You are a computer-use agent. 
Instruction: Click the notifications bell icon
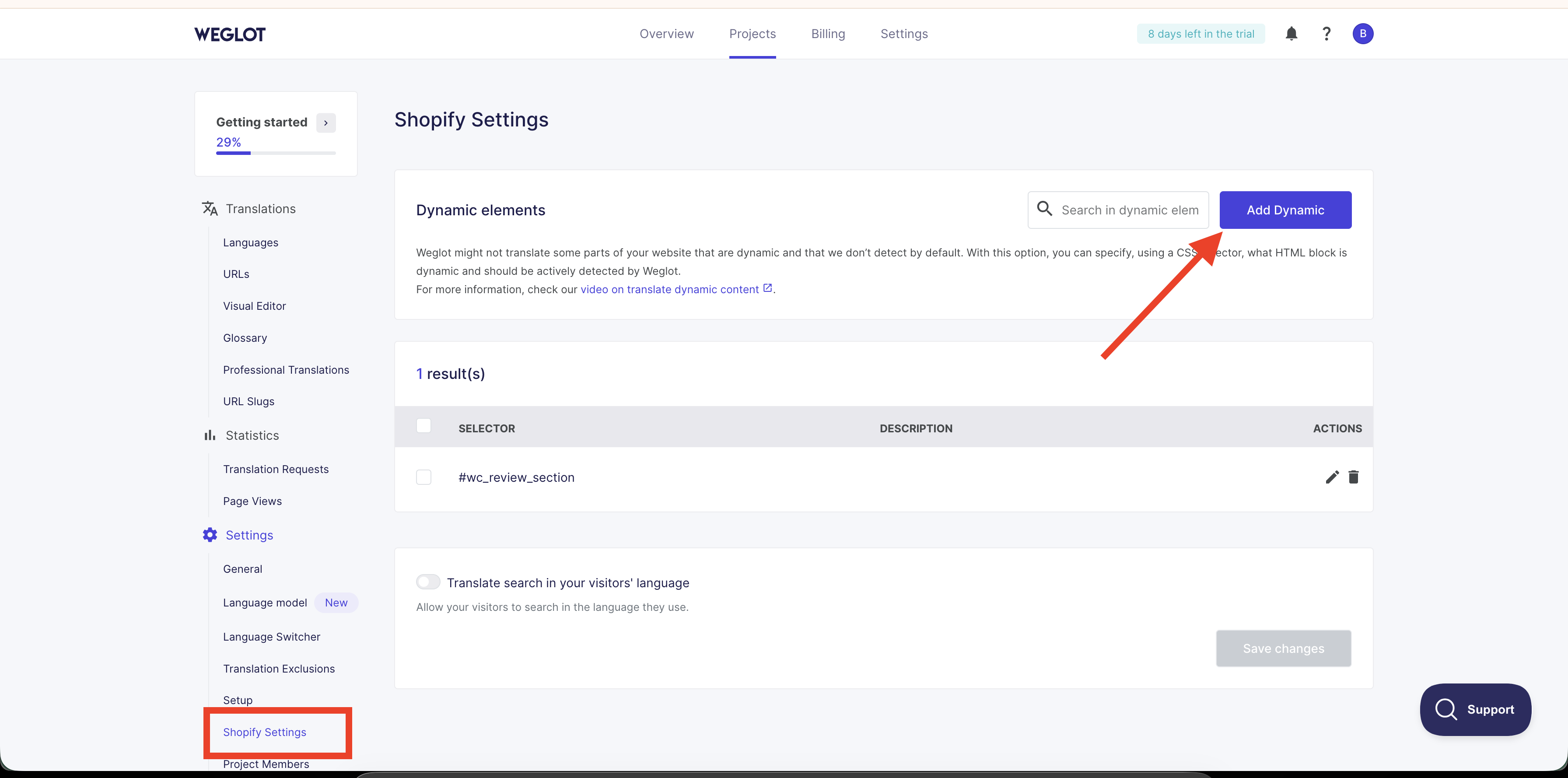coord(1291,34)
